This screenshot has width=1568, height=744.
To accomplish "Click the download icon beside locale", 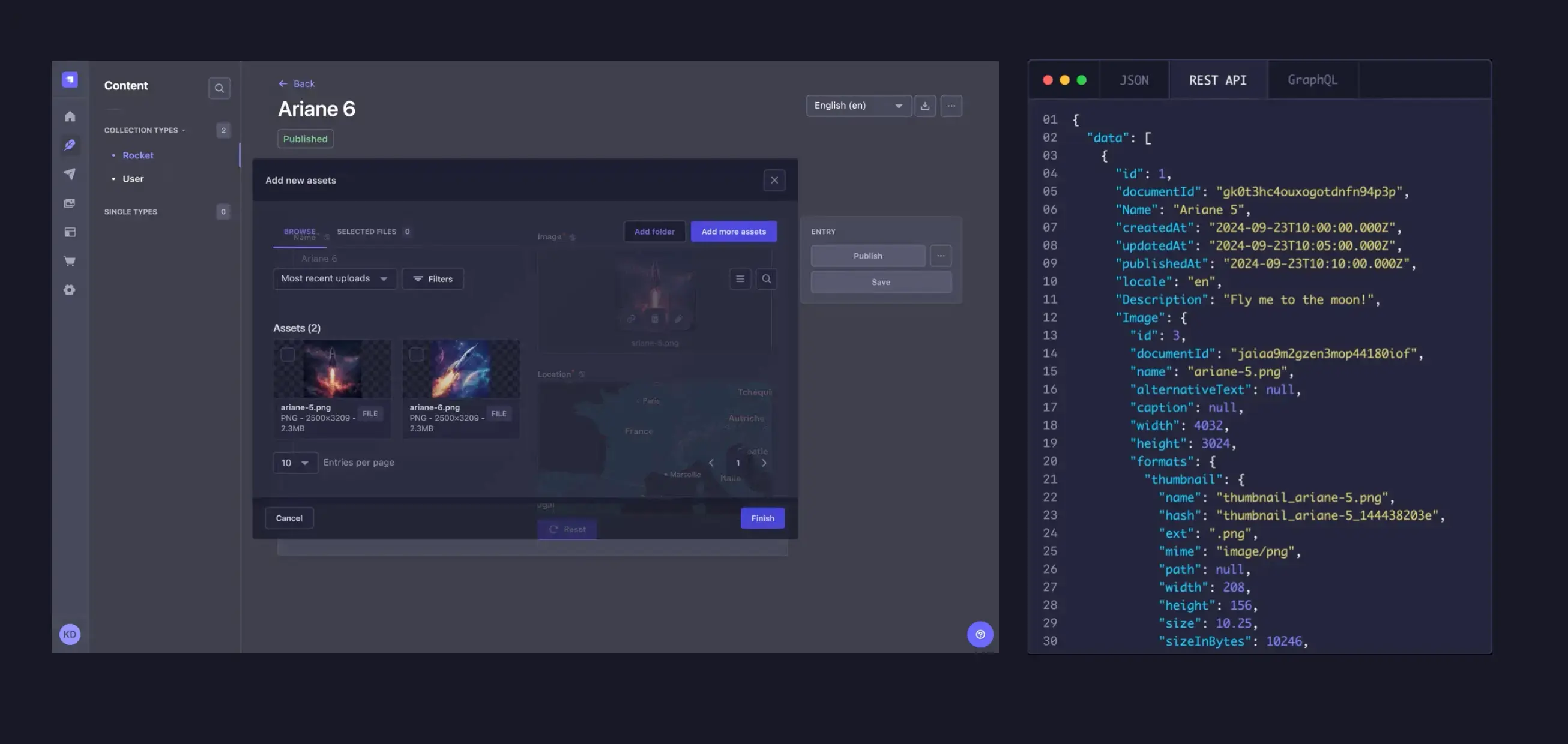I will [924, 106].
